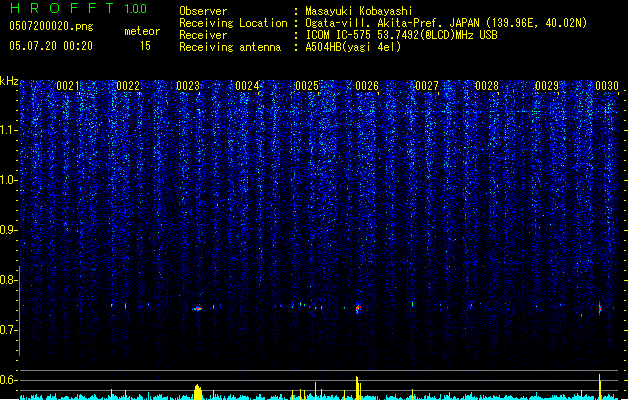Click the Receiver value ICOM IC-575
The image size is (629, 400).
(x=340, y=35)
